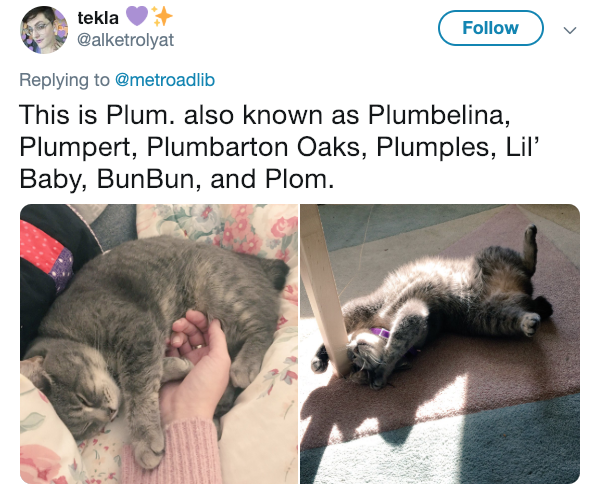Image resolution: width=598 pixels, height=496 pixels.
Task: Click the purple heart emoji beside tekla
Action: tap(137, 17)
